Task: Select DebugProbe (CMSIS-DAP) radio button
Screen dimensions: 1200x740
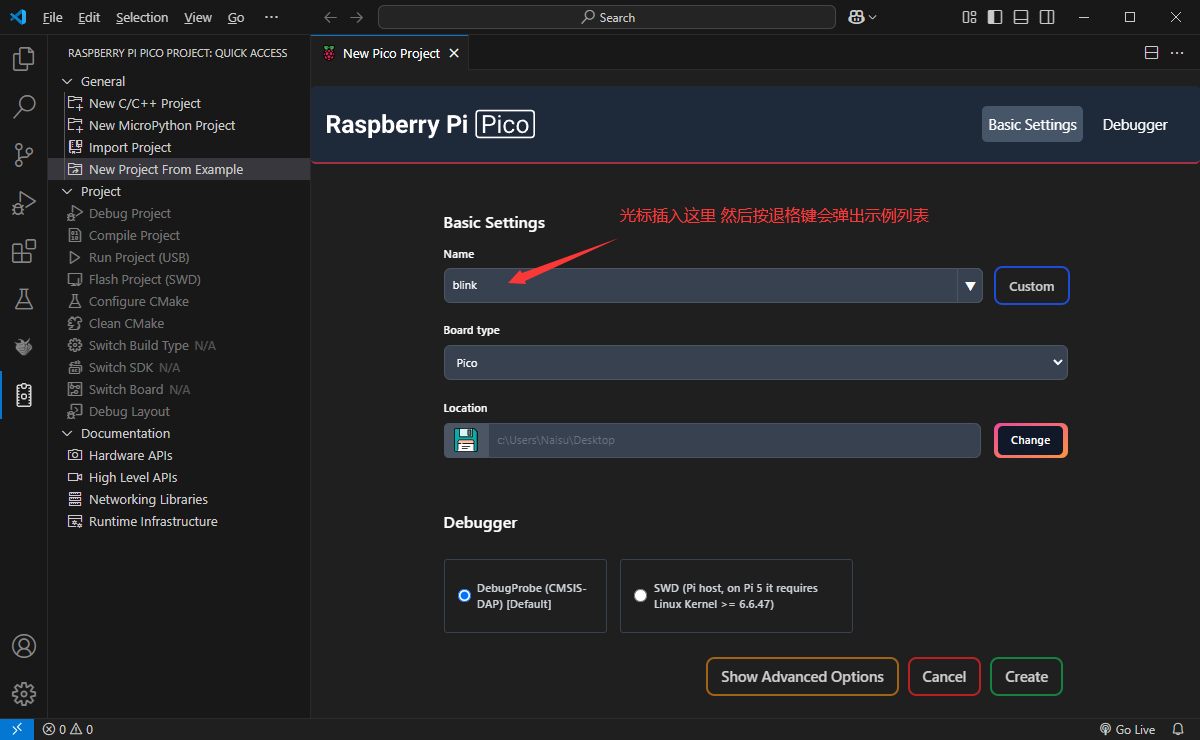Action: [x=464, y=595]
